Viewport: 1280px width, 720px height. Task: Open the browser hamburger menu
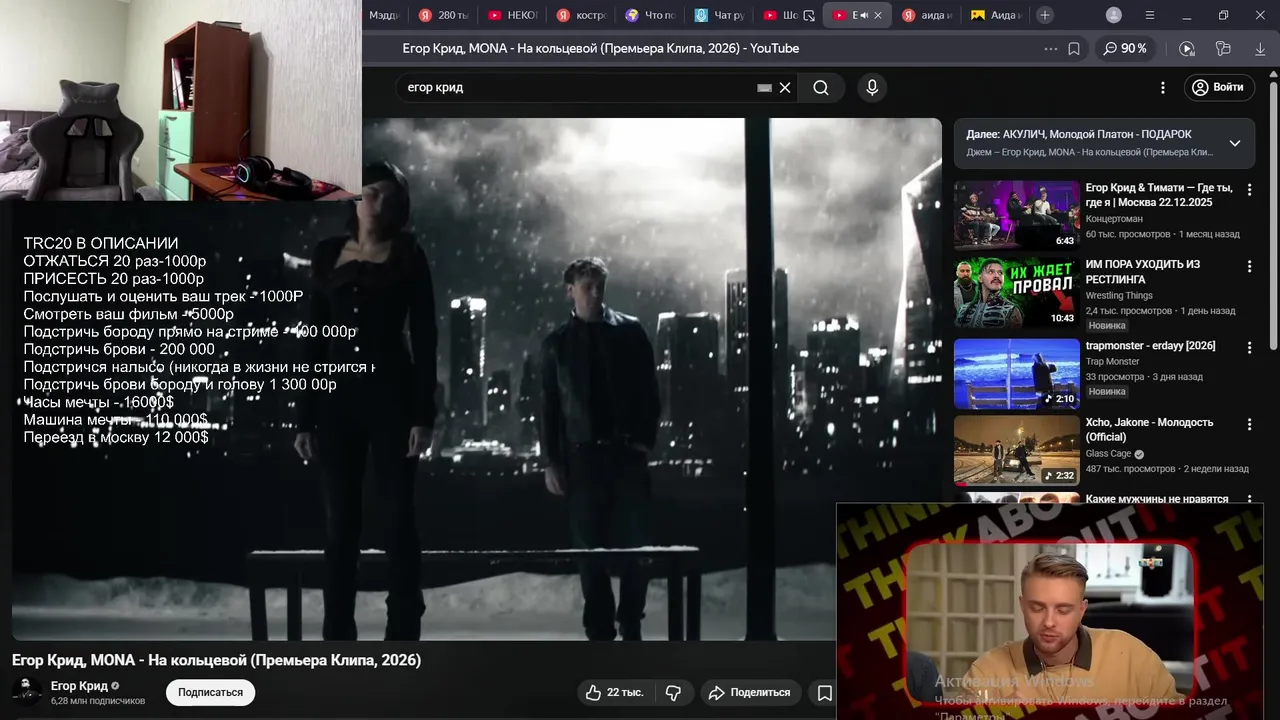(x=1150, y=15)
